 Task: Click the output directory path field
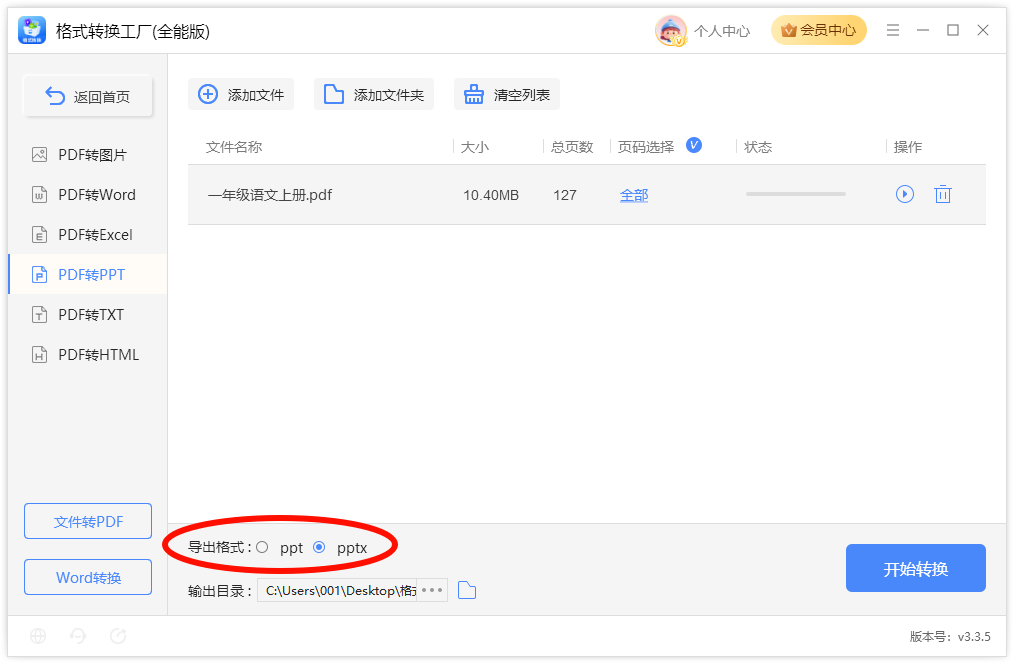click(337, 590)
